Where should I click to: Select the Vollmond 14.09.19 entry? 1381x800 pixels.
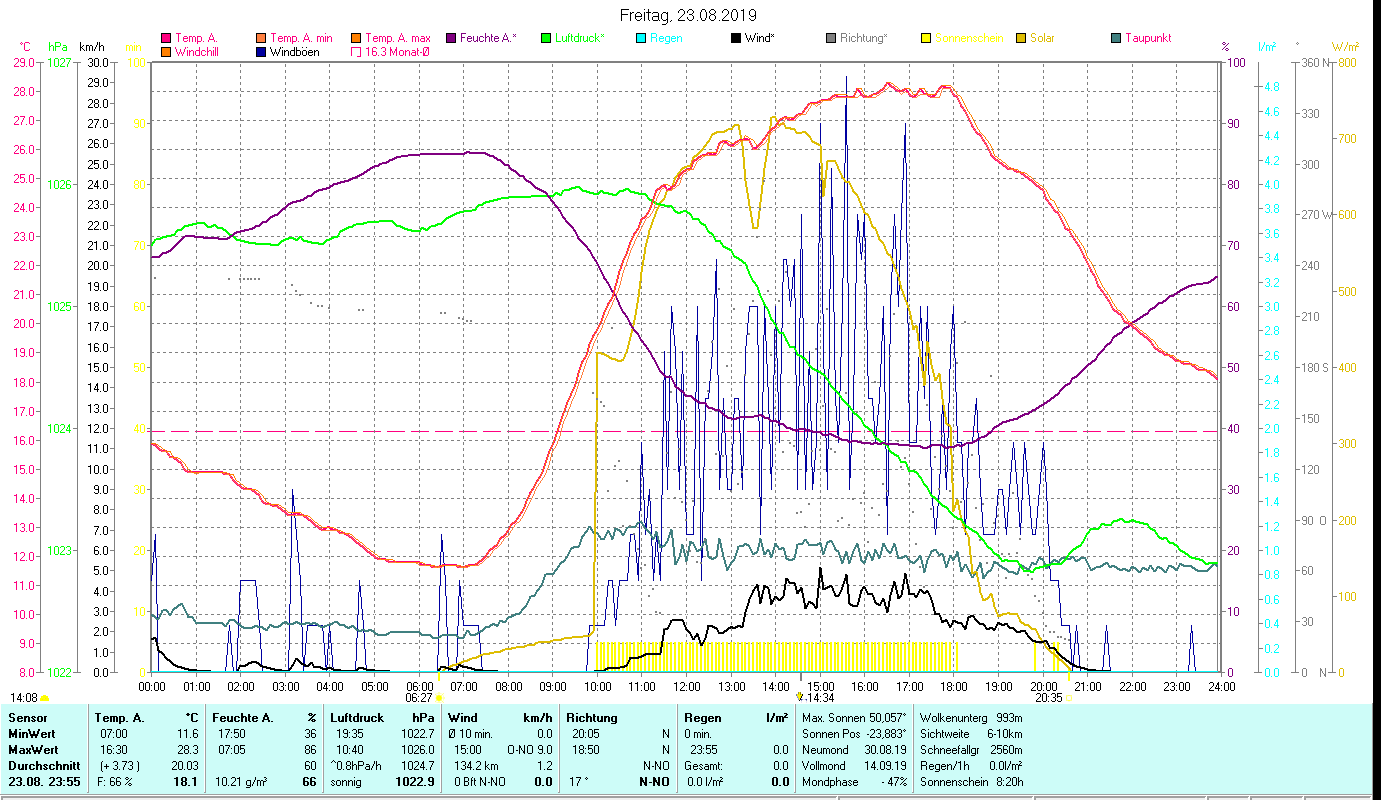(x=855, y=765)
